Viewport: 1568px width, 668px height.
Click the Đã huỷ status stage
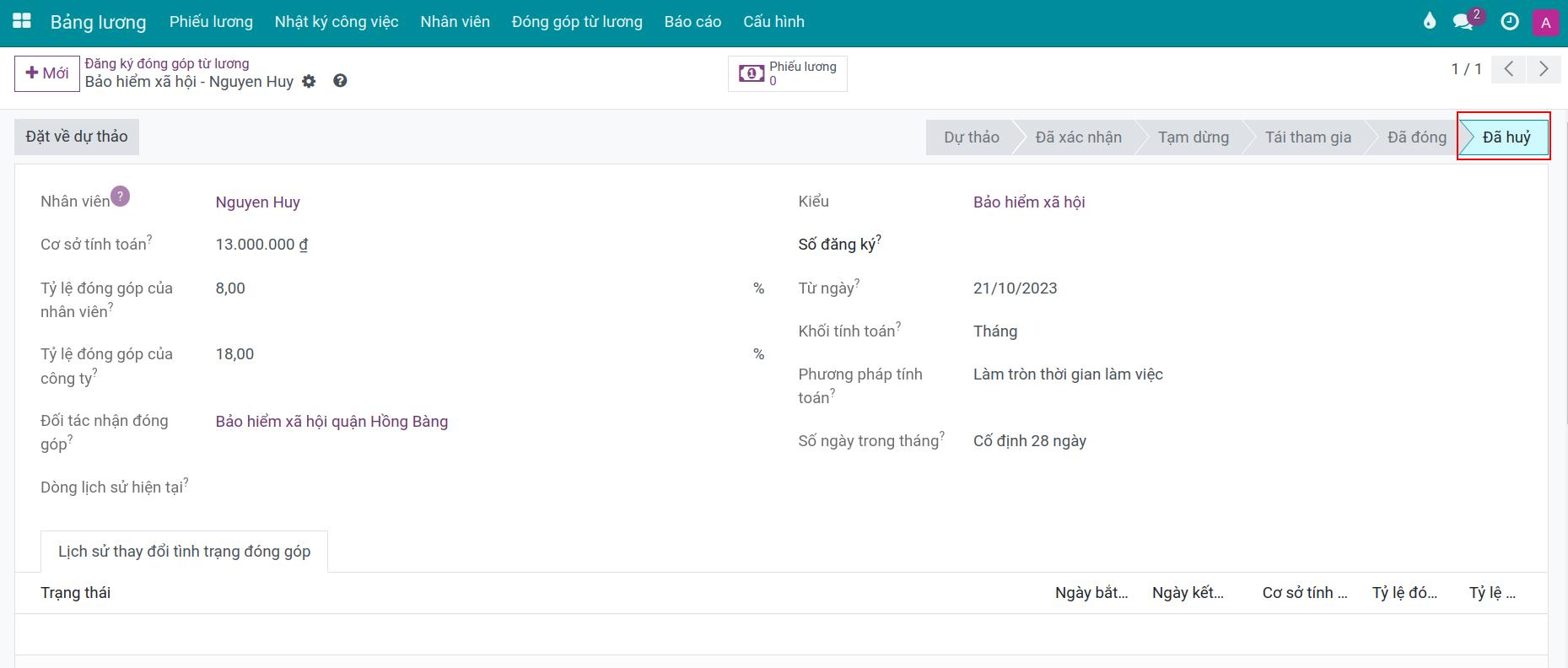1506,137
